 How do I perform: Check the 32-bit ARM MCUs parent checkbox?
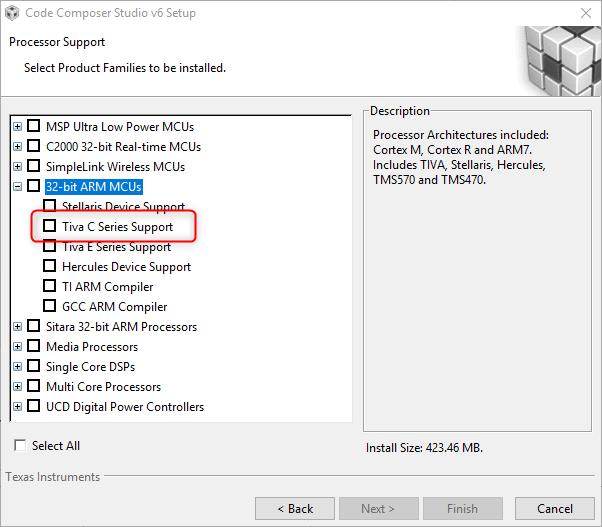(34, 186)
